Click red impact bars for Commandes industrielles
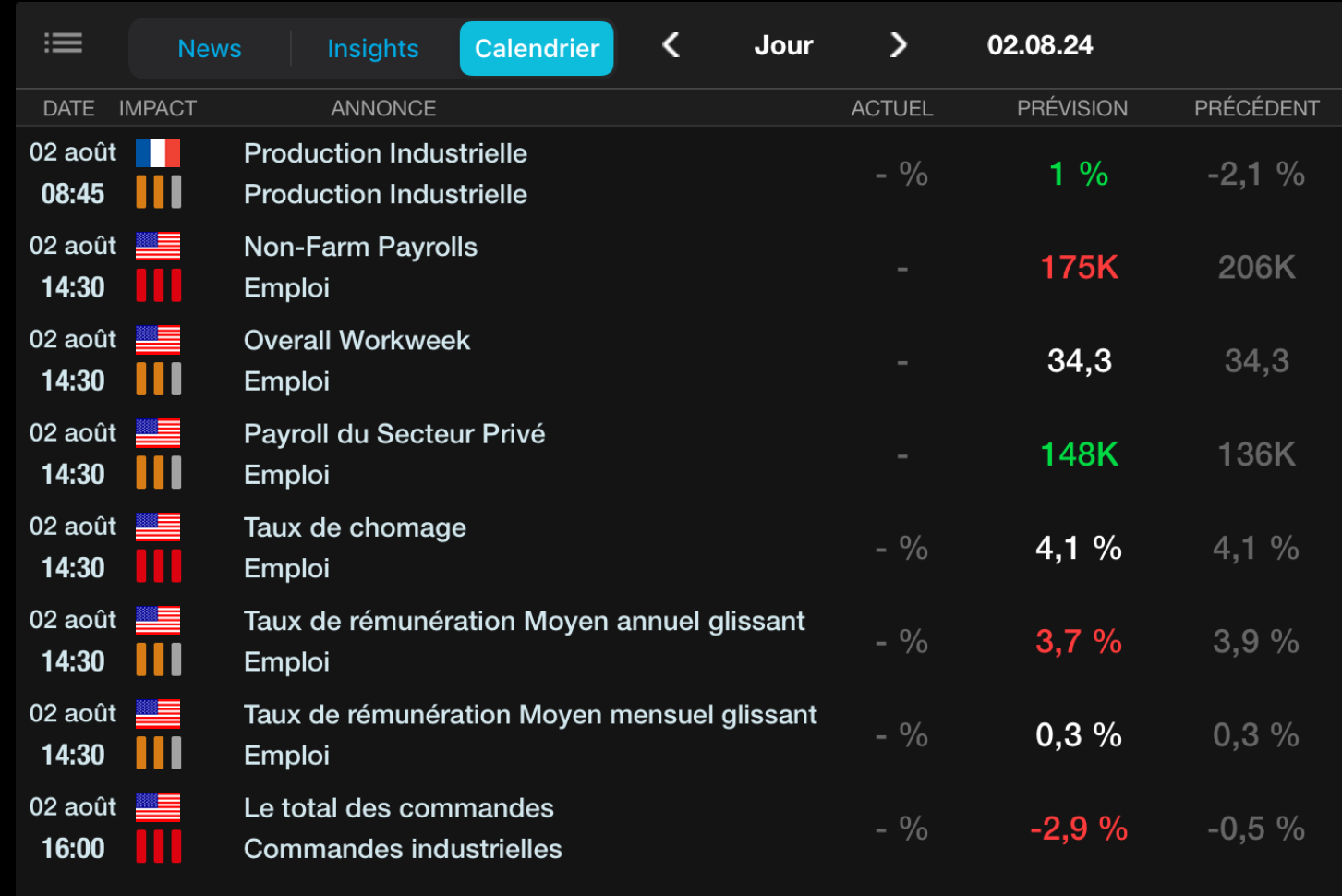 [x=158, y=847]
